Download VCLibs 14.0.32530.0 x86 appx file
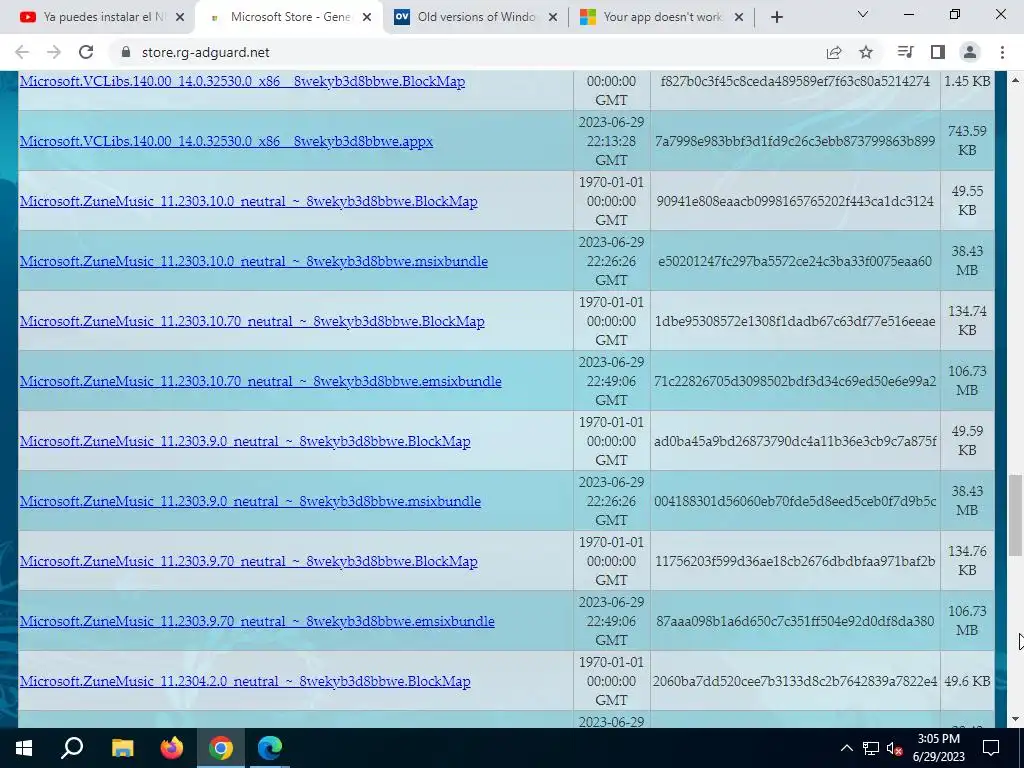Screen dimensions: 1024x768 point(226,141)
